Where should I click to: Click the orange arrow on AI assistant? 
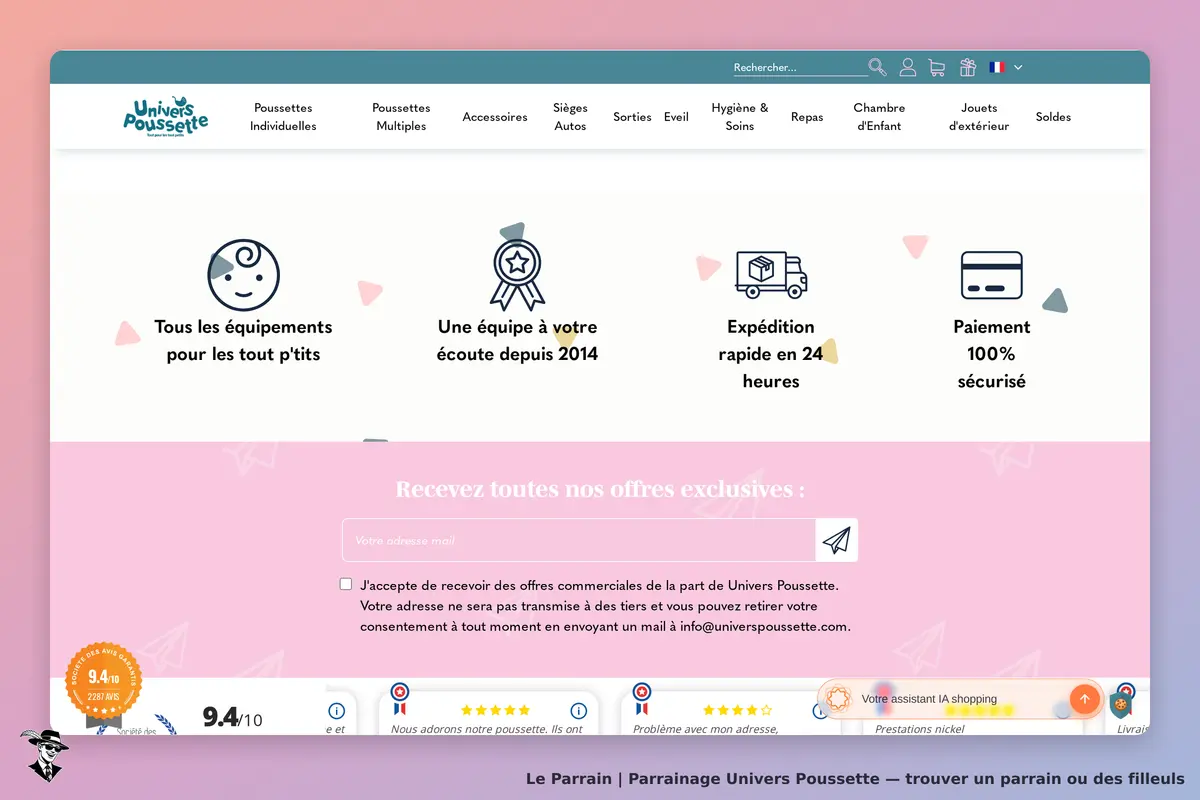coord(1084,699)
